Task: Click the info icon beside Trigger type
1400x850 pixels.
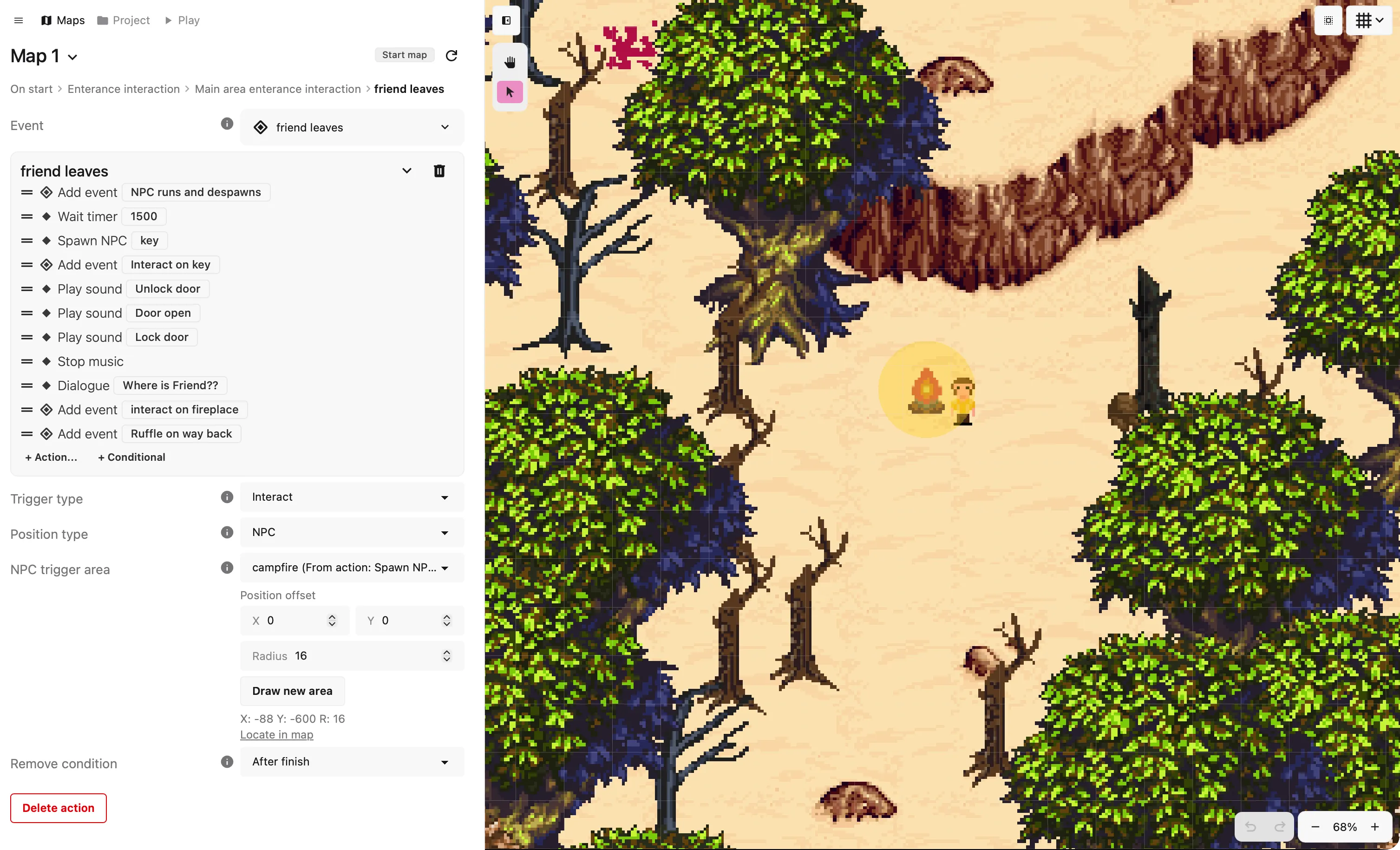Action: click(x=227, y=497)
